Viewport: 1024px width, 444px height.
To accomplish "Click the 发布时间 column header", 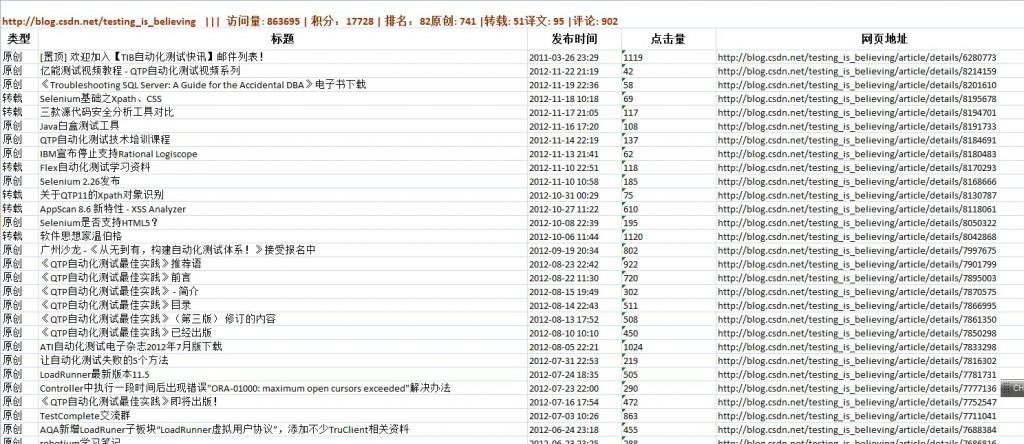I will pyautogui.click(x=574, y=39).
